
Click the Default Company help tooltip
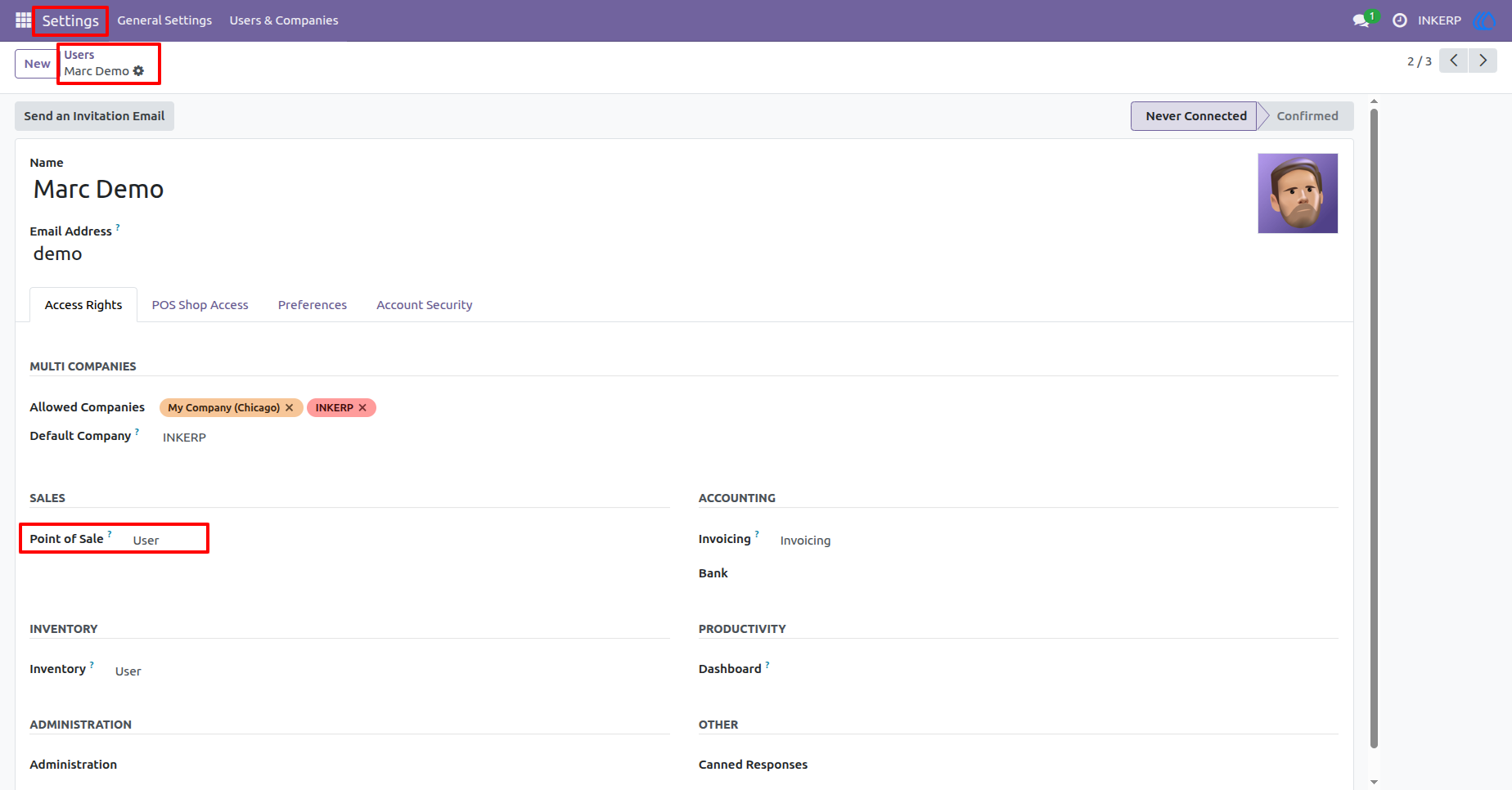(137, 431)
